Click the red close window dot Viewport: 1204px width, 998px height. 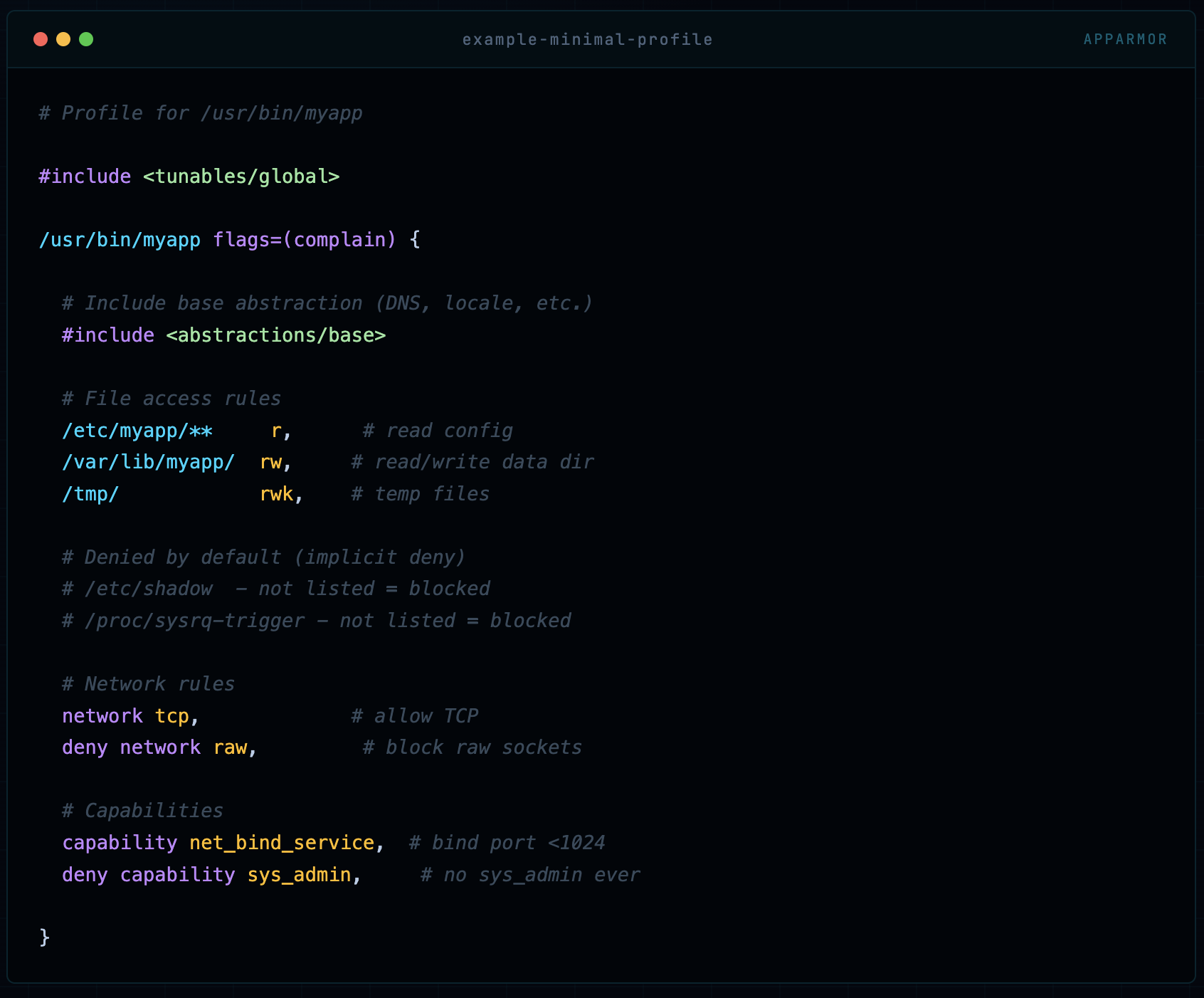click(x=41, y=39)
